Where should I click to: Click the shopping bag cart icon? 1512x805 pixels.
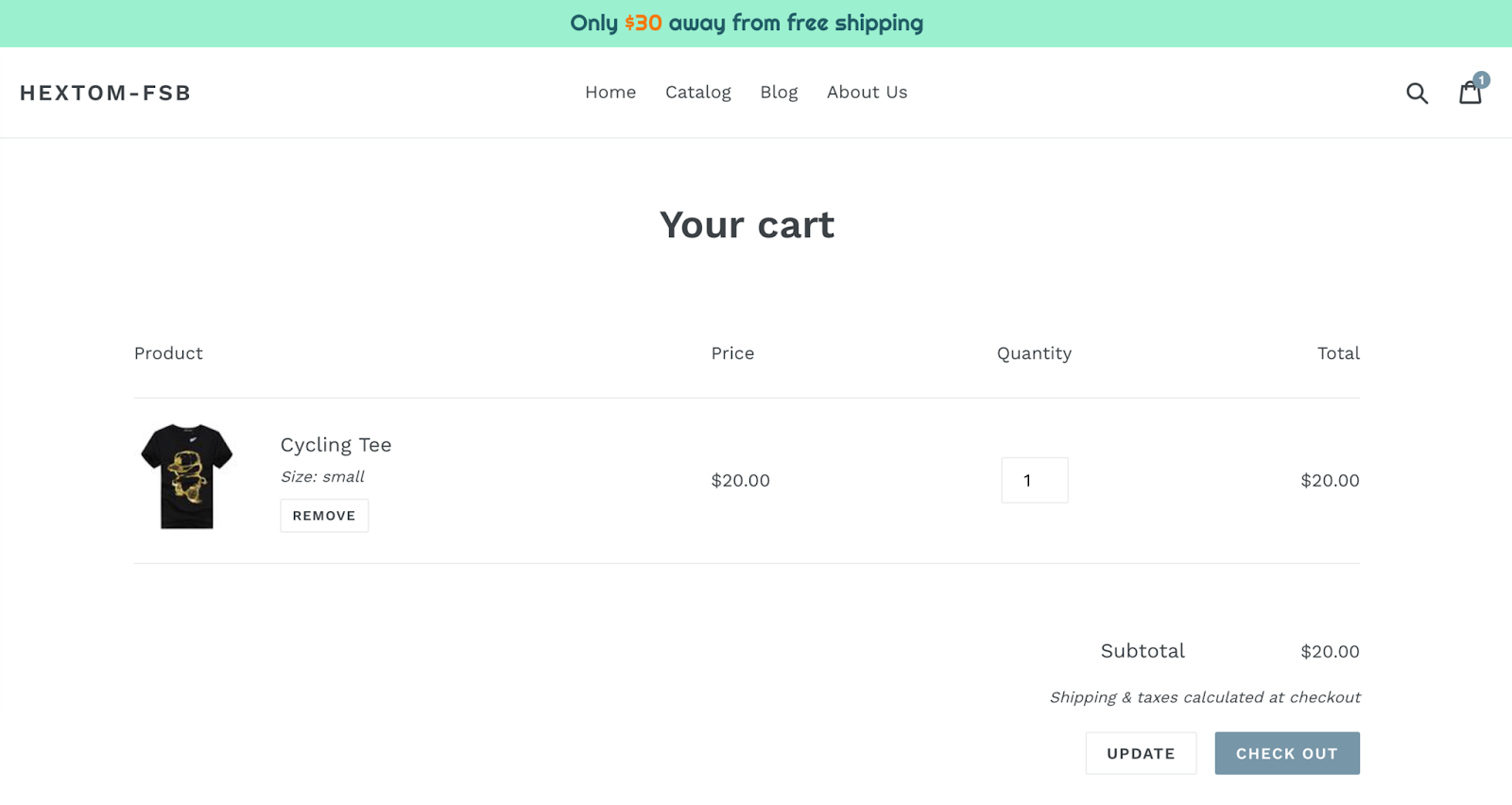[1469, 94]
